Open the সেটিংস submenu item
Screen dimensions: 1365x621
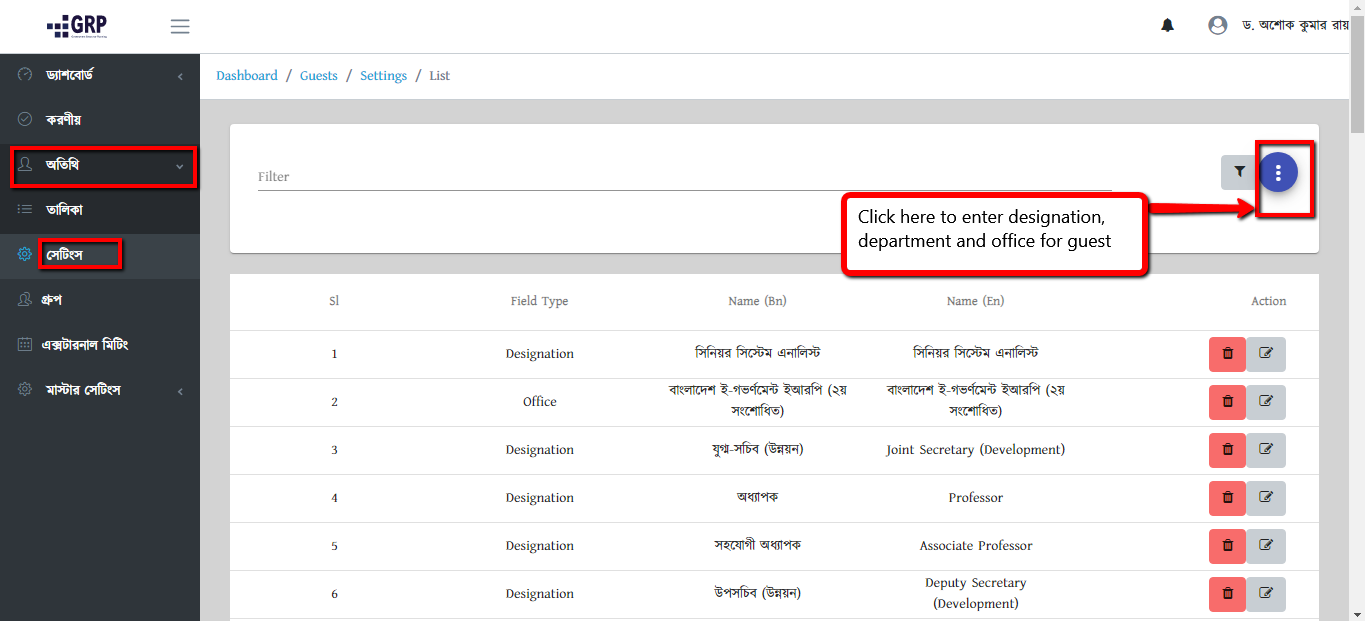click(100, 255)
